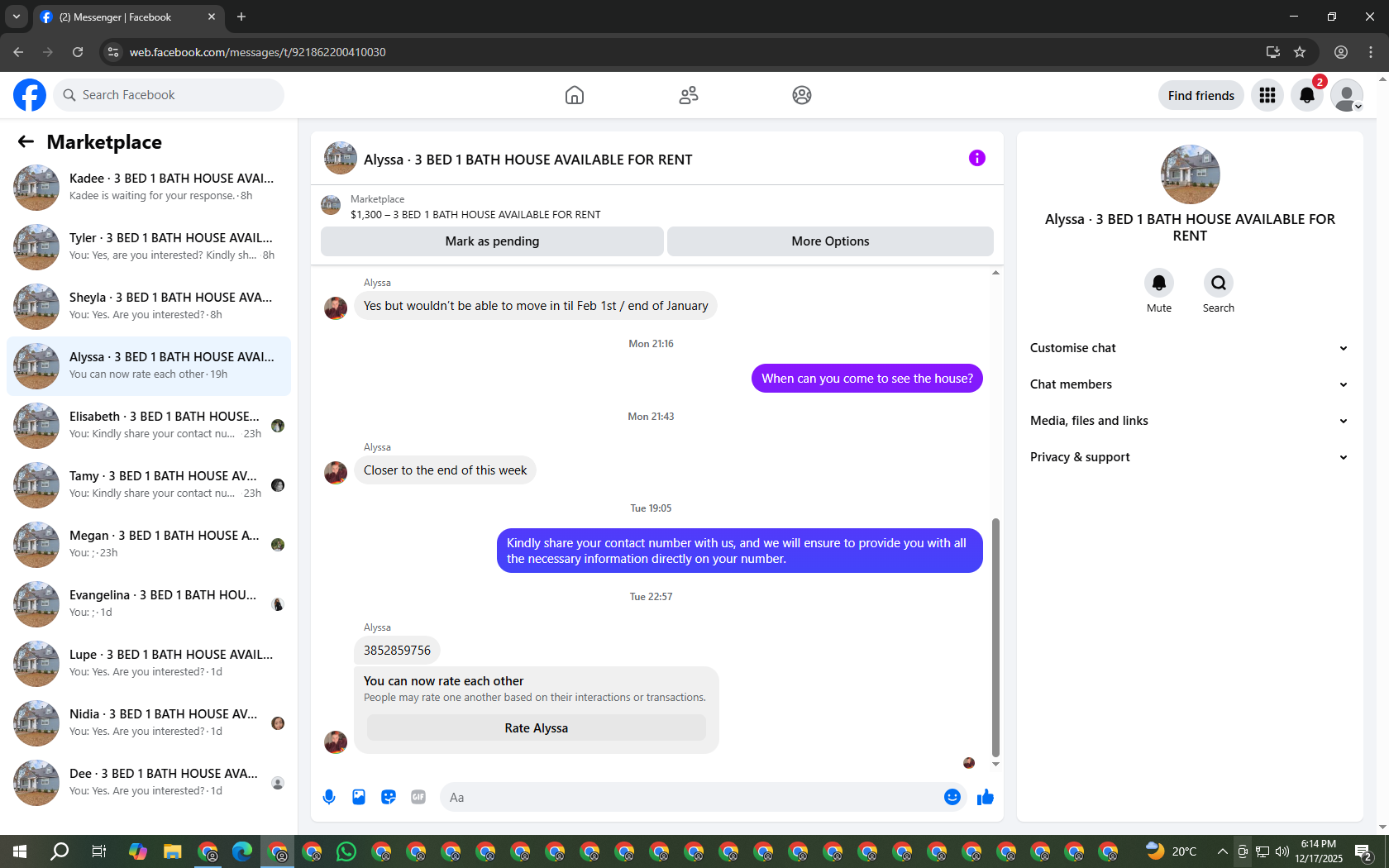Open the emoji picker in message box

(x=952, y=797)
